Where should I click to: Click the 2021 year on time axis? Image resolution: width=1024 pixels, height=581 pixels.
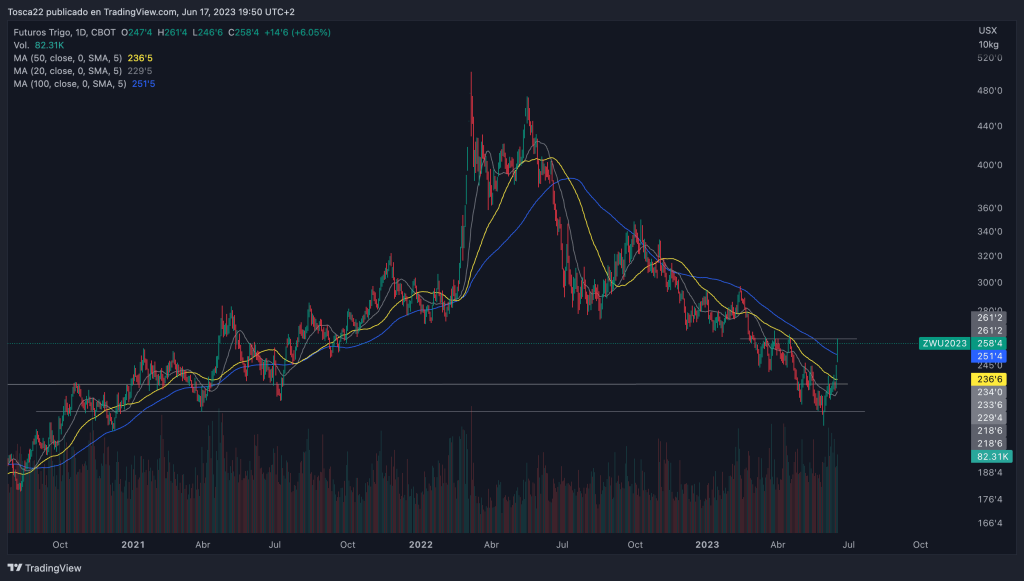[133, 545]
